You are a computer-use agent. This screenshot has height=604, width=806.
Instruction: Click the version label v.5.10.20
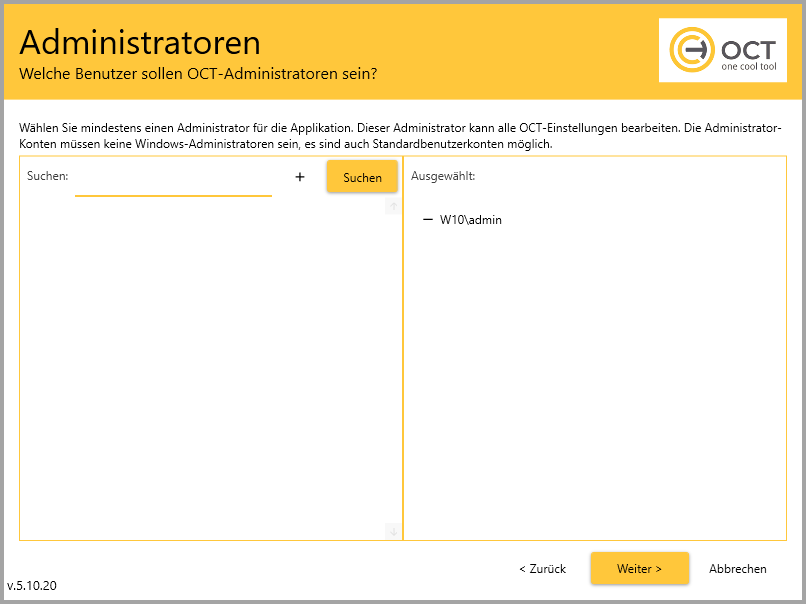32,585
